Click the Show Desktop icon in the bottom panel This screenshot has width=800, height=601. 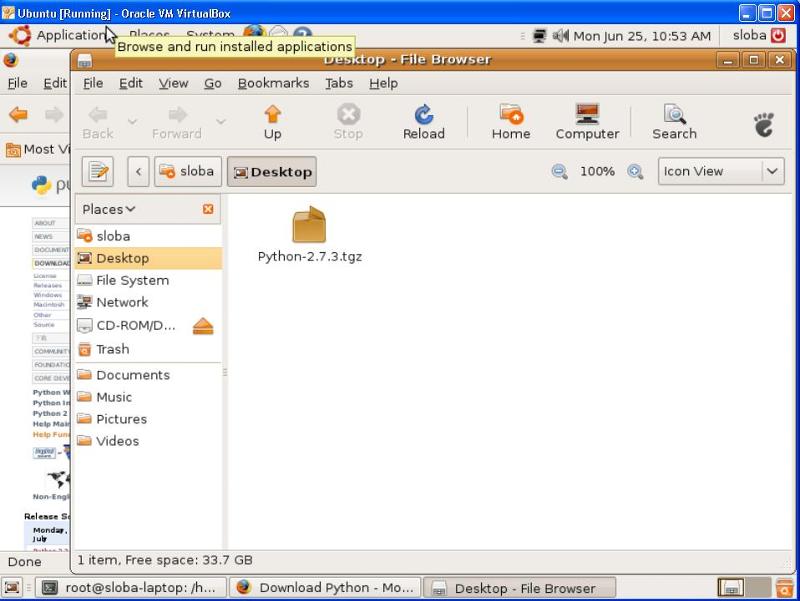coord(12,588)
